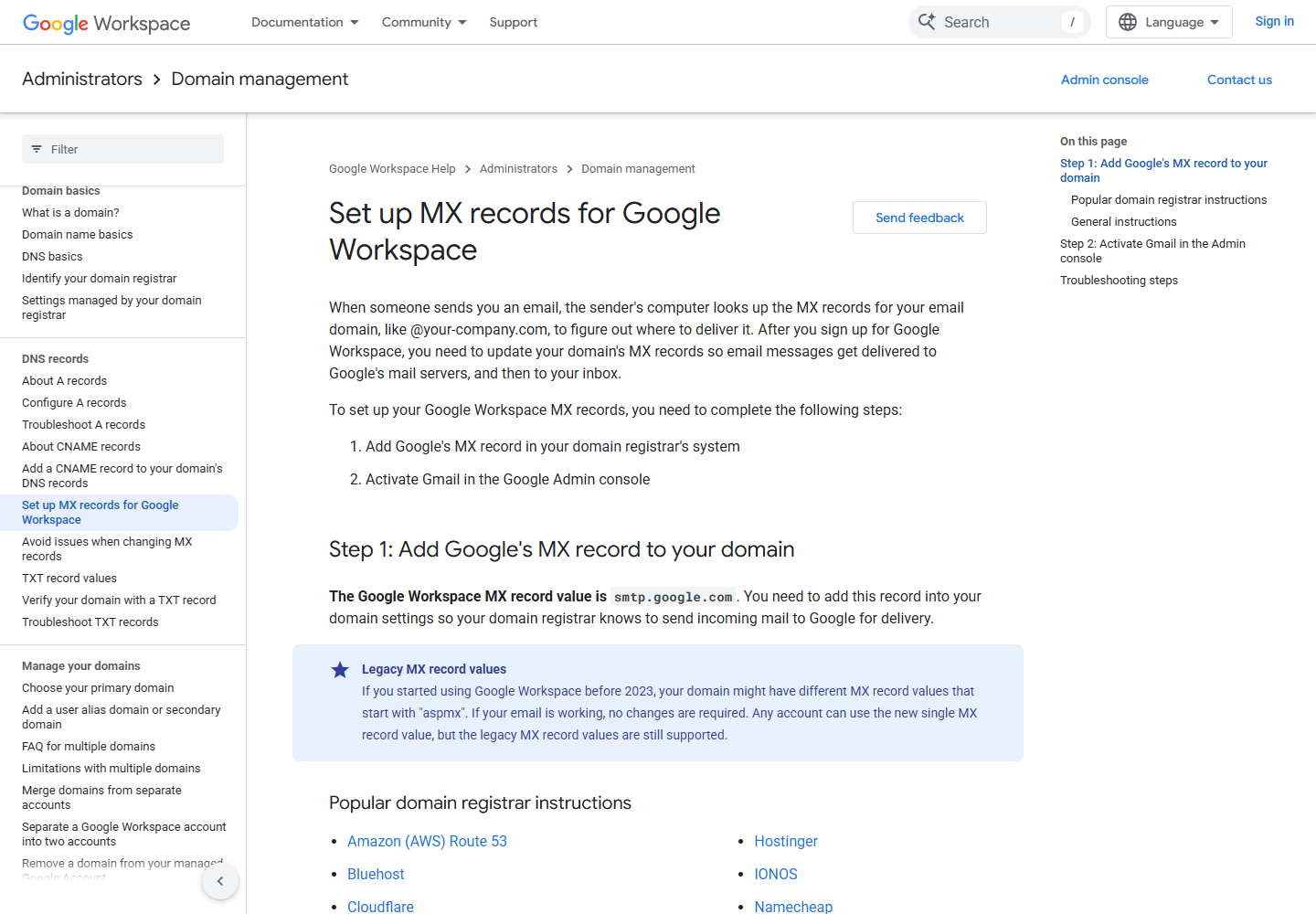Expand the Community dropdown menu
1316x914 pixels.
point(424,22)
